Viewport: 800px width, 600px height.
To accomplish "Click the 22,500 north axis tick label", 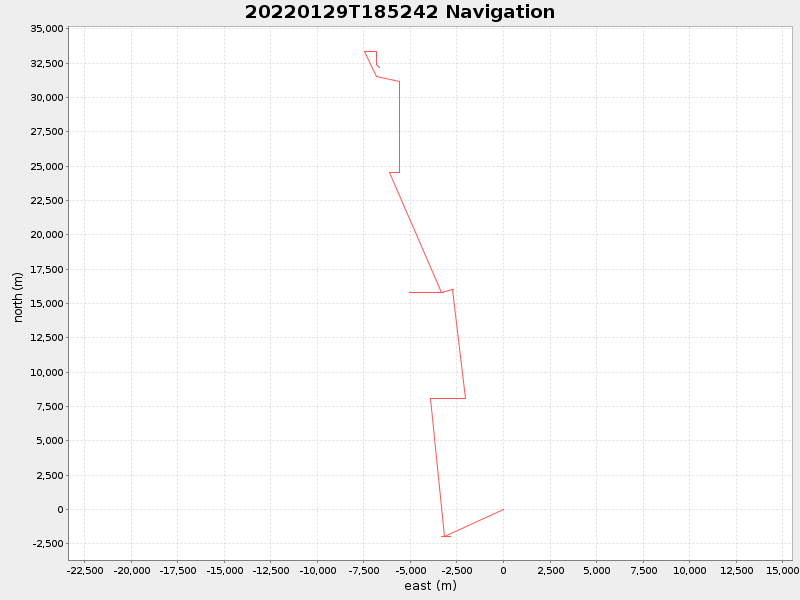I will point(47,201).
